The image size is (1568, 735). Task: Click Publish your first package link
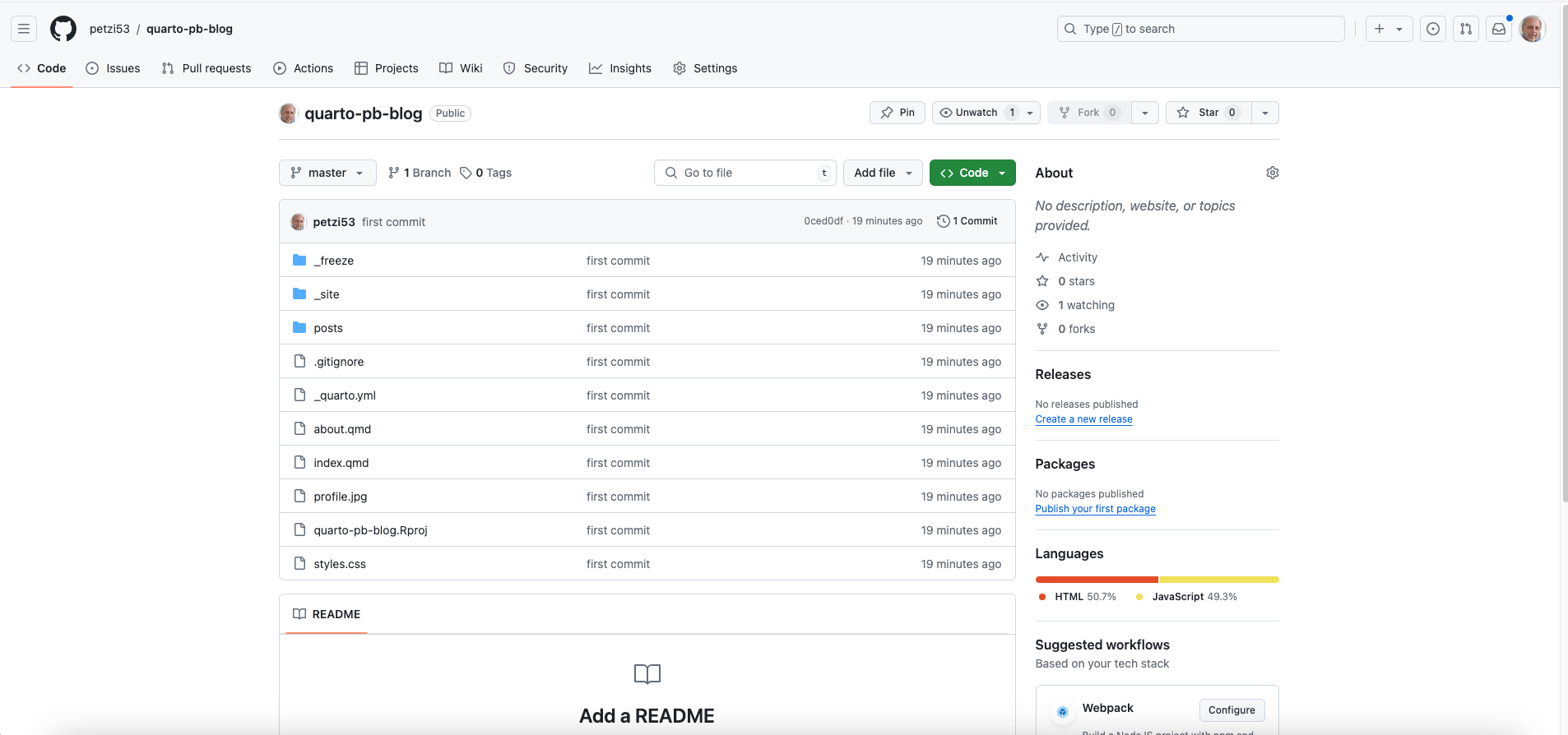[x=1095, y=509]
